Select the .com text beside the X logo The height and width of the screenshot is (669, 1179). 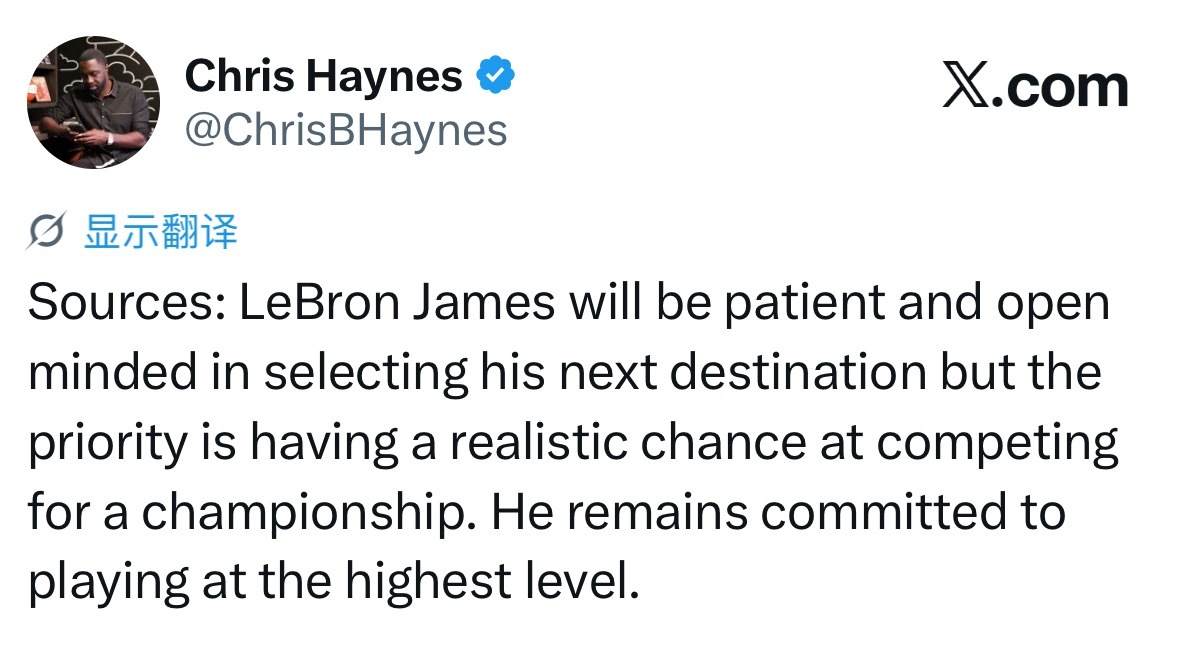pos(1059,87)
